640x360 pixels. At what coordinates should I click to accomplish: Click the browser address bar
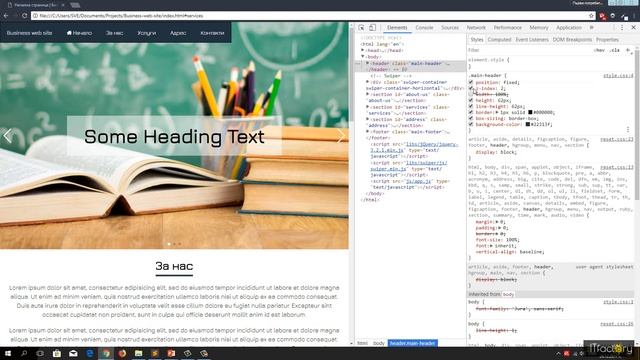(312, 16)
